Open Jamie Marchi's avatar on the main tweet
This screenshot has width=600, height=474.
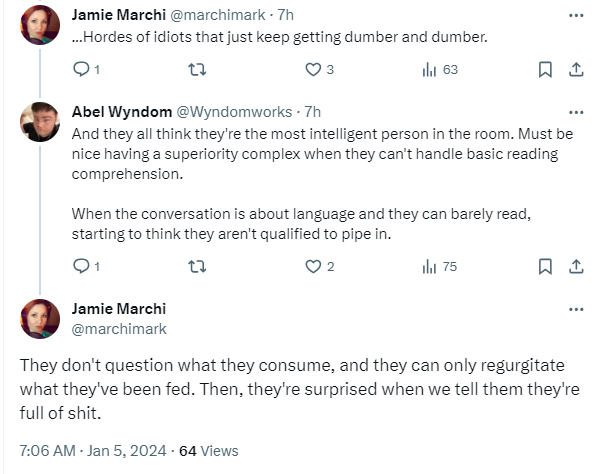[40, 318]
